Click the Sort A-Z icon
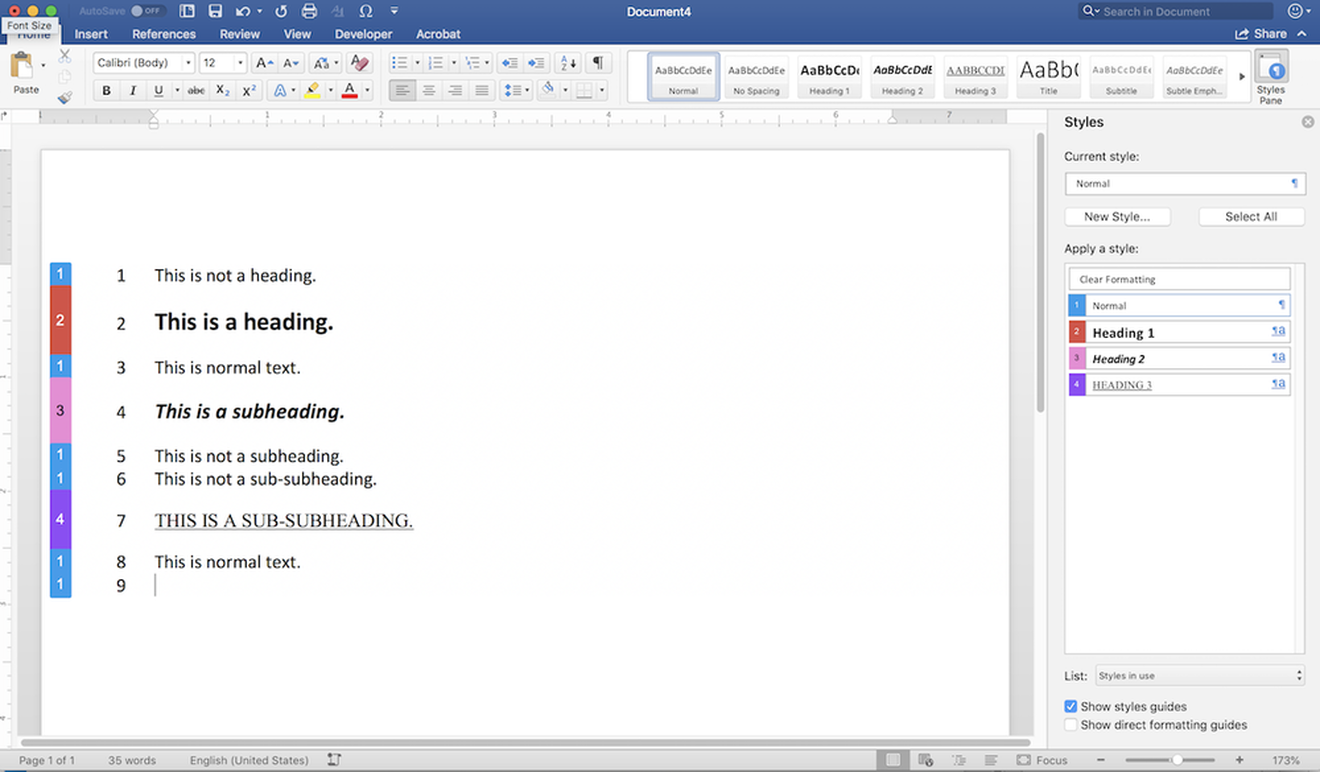This screenshot has height=772, width=1320. click(x=567, y=63)
